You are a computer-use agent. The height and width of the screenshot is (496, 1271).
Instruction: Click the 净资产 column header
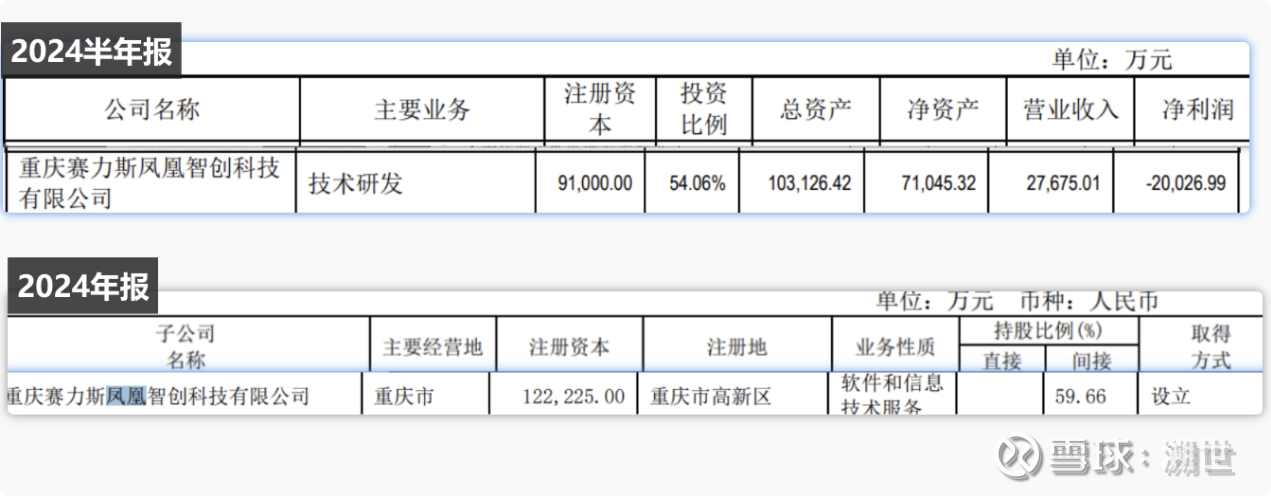click(943, 109)
